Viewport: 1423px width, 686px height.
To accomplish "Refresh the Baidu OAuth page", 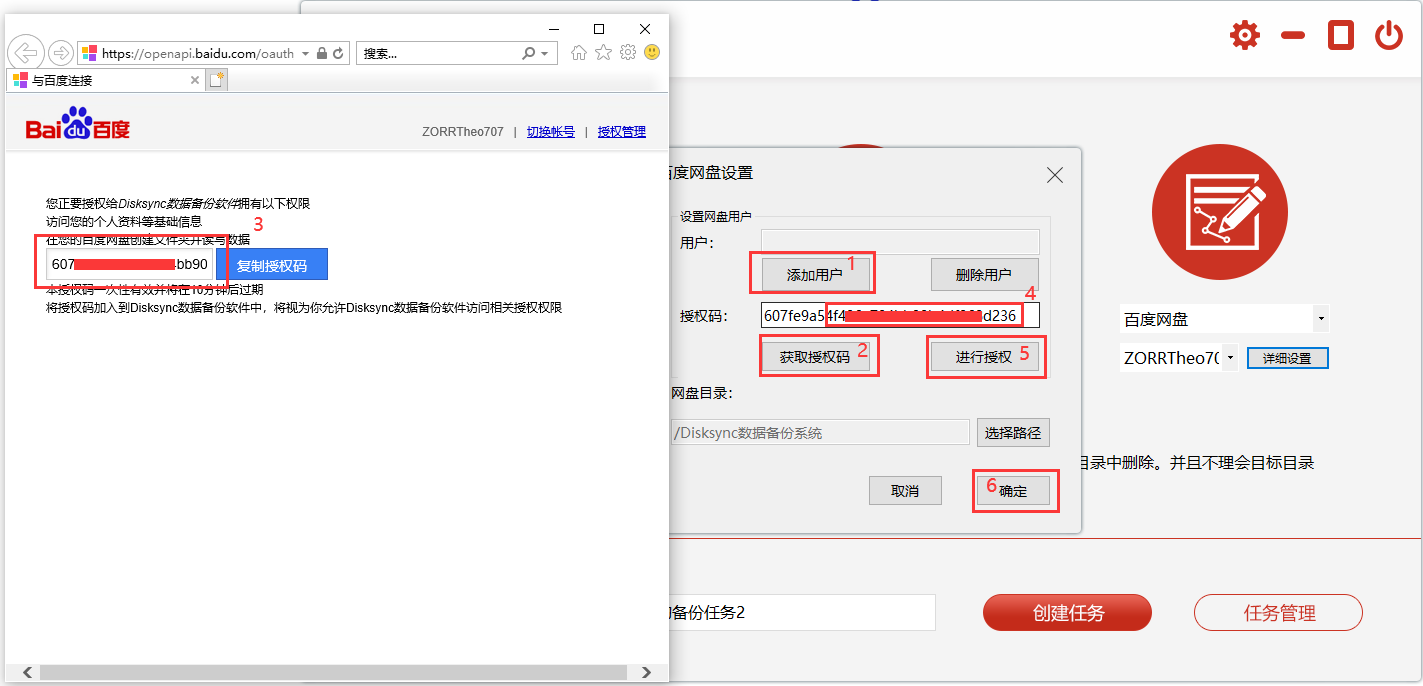I will point(339,53).
